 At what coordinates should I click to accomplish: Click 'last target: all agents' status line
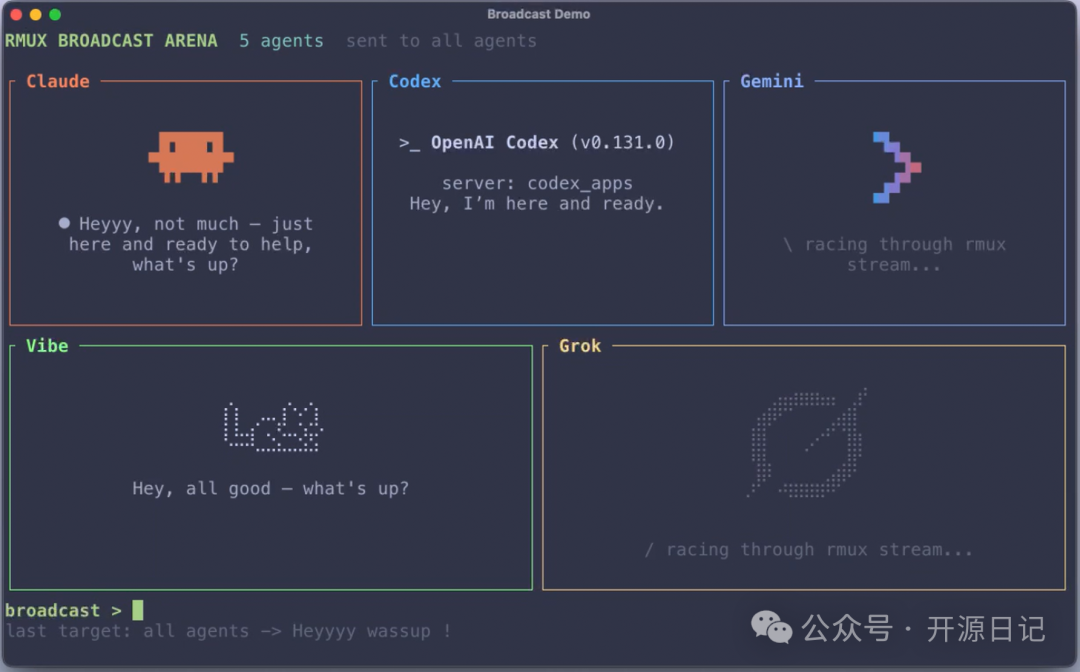(x=228, y=631)
